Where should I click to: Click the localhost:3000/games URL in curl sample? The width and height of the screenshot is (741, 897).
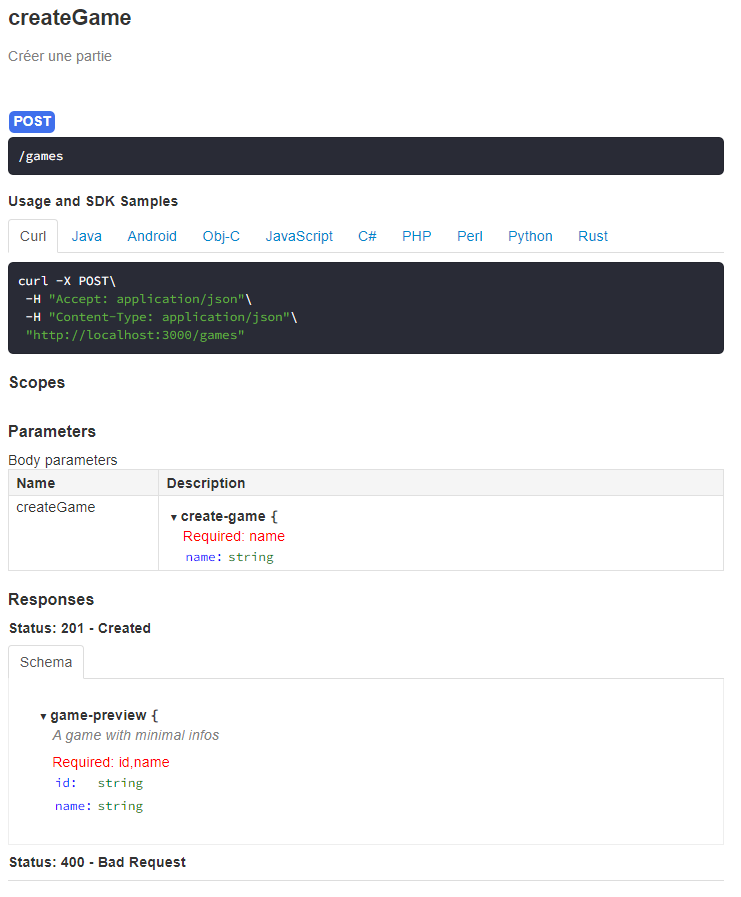(135, 335)
